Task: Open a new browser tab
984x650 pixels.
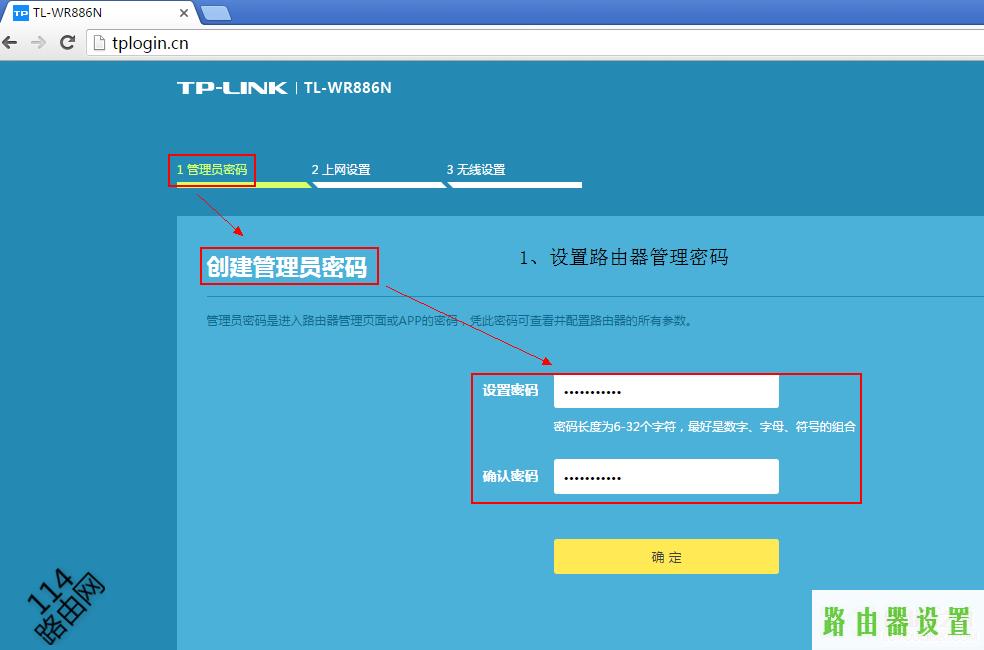Action: (217, 13)
